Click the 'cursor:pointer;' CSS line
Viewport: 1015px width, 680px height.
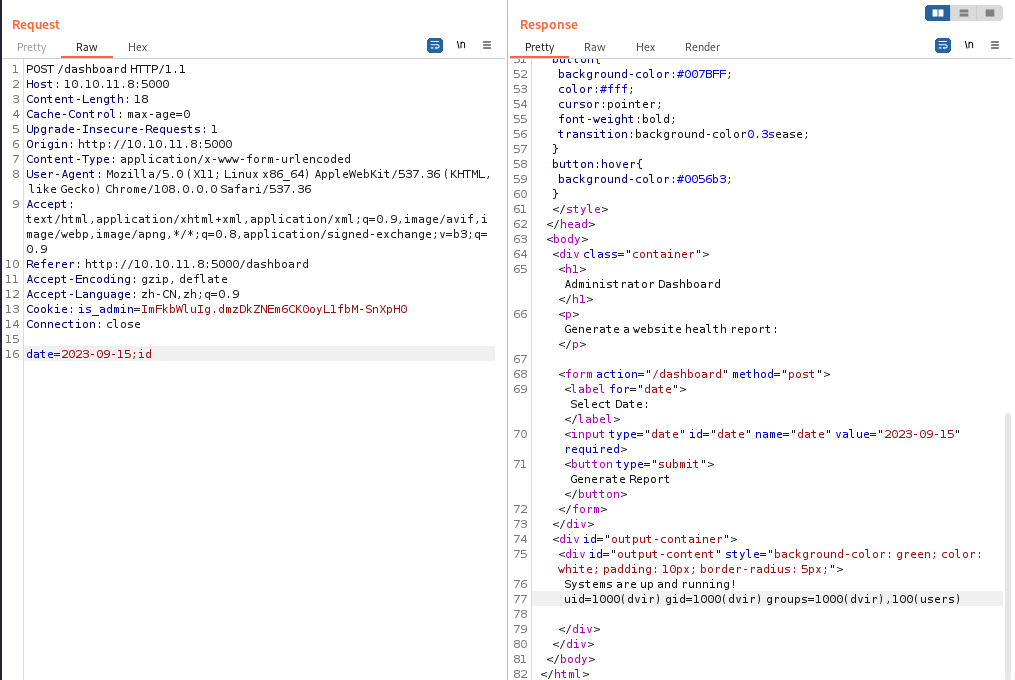(610, 104)
